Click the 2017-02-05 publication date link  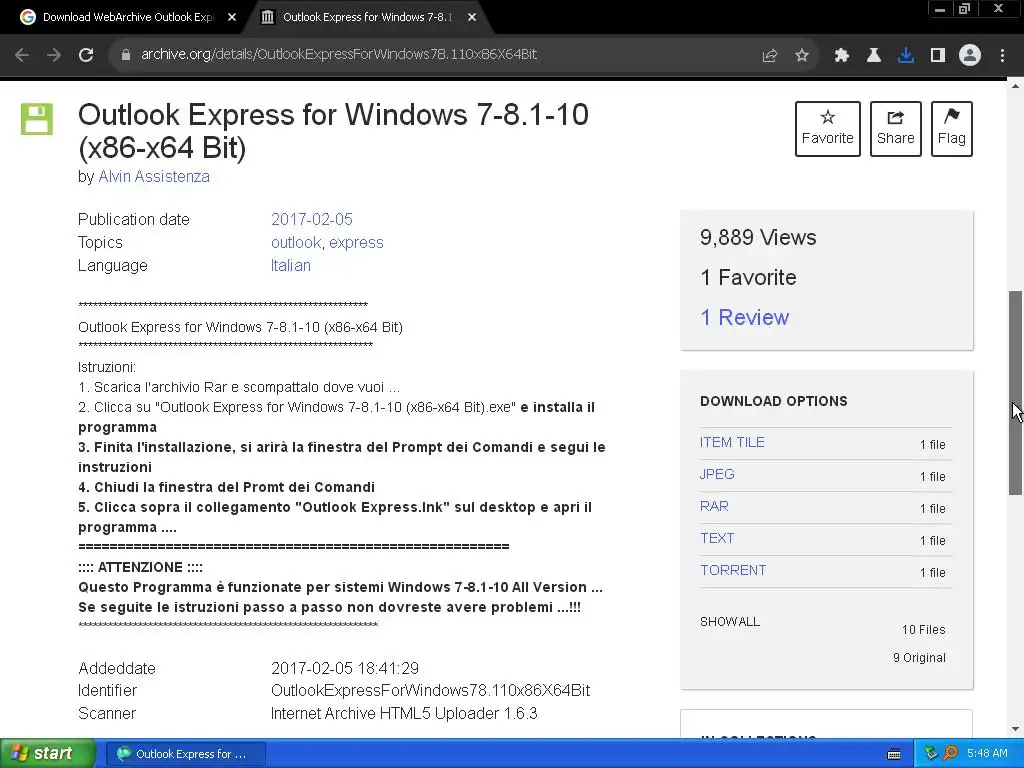click(x=312, y=219)
